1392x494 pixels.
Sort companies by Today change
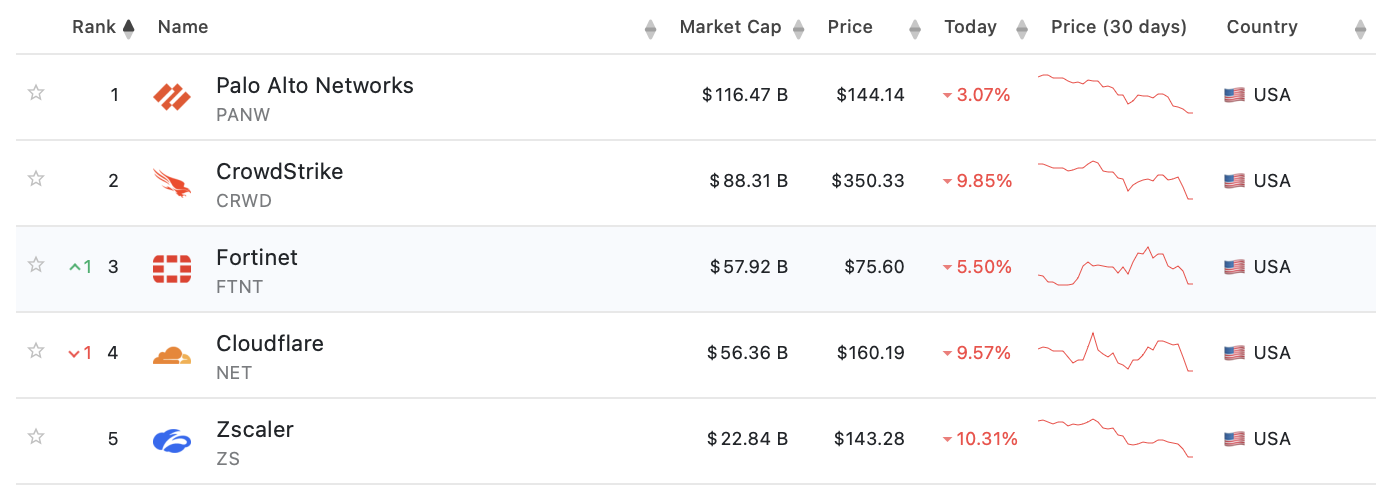[x=970, y=28]
